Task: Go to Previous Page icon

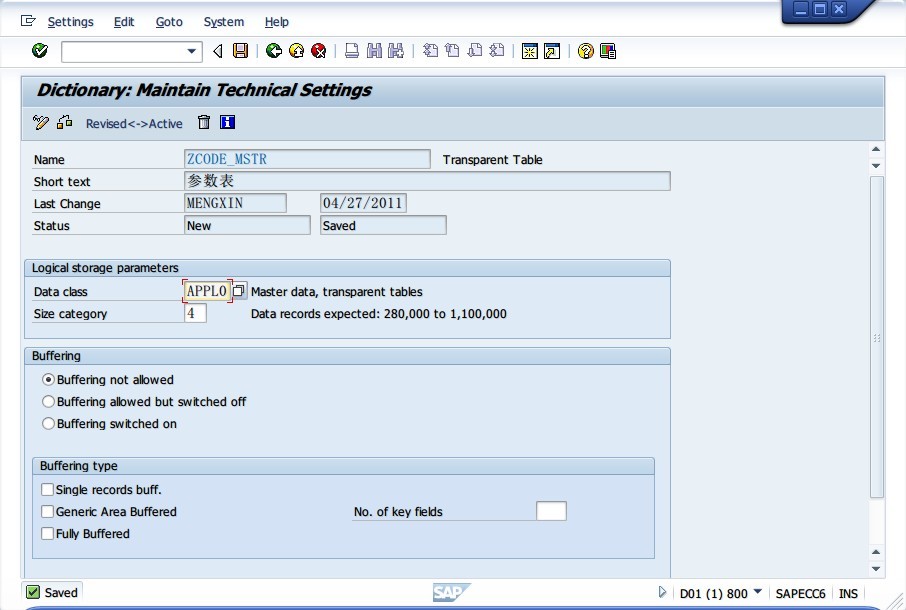Action: (x=452, y=51)
